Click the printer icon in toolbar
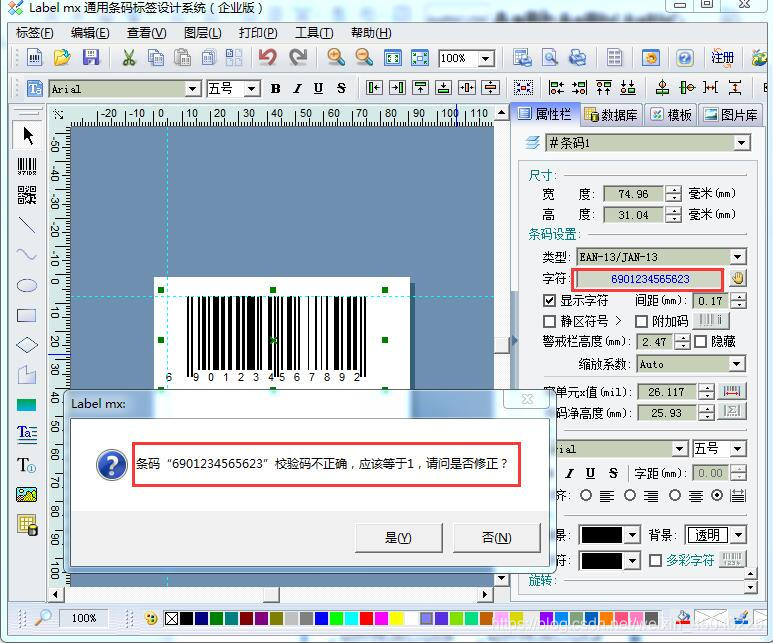Viewport: 773px width, 643px height. 577,58
